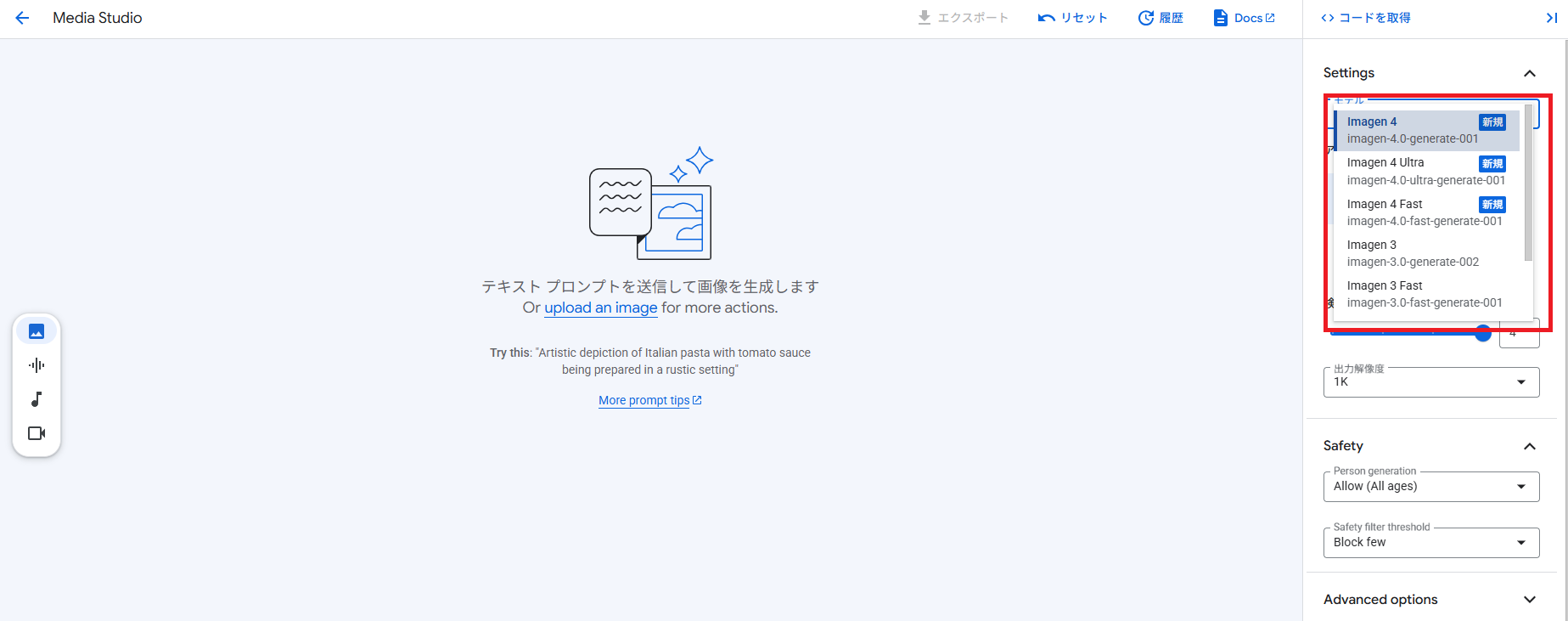Expand the Advanced options section
Image resolution: width=1568 pixels, height=621 pixels.
click(x=1431, y=600)
